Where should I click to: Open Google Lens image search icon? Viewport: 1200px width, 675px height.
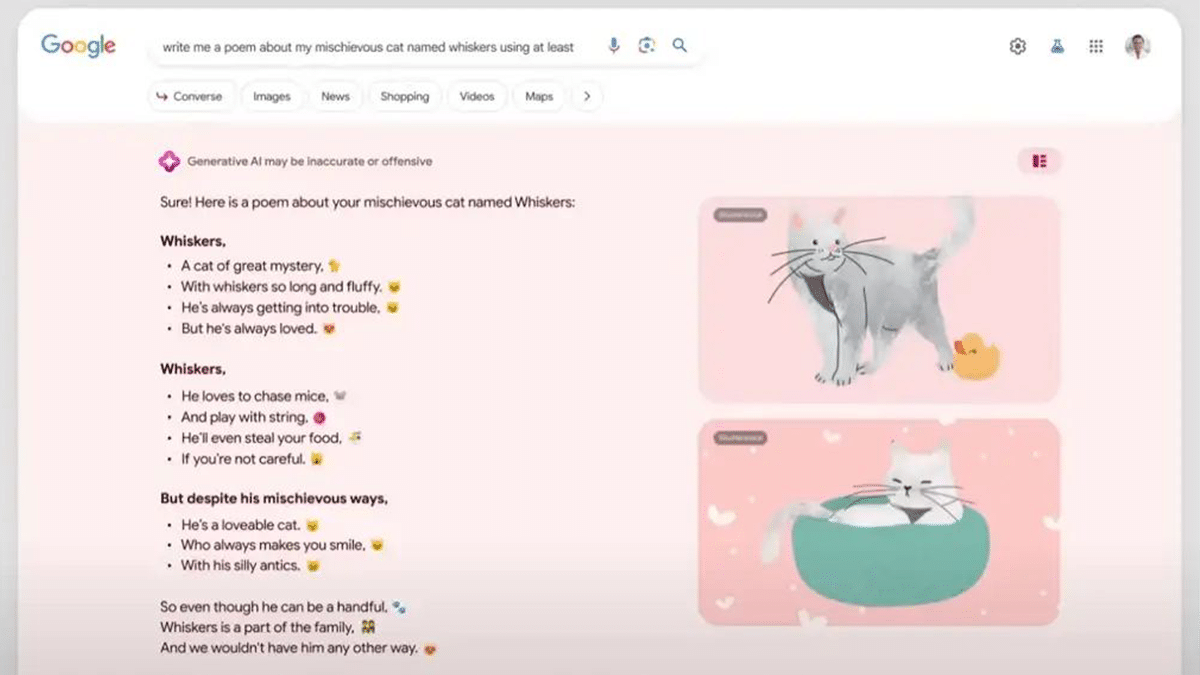pos(647,45)
